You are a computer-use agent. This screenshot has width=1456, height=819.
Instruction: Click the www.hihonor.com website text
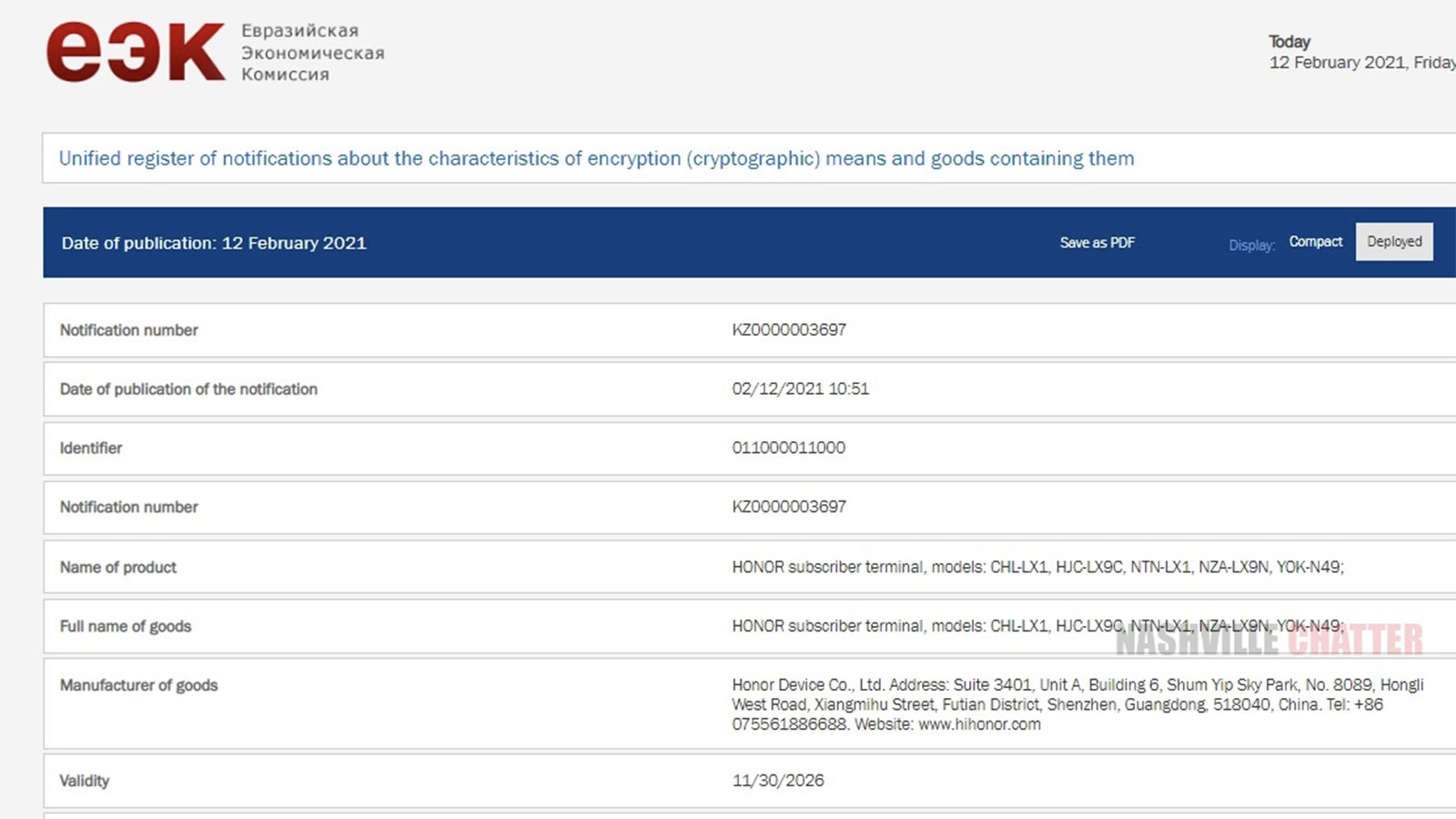pyautogui.click(x=979, y=724)
